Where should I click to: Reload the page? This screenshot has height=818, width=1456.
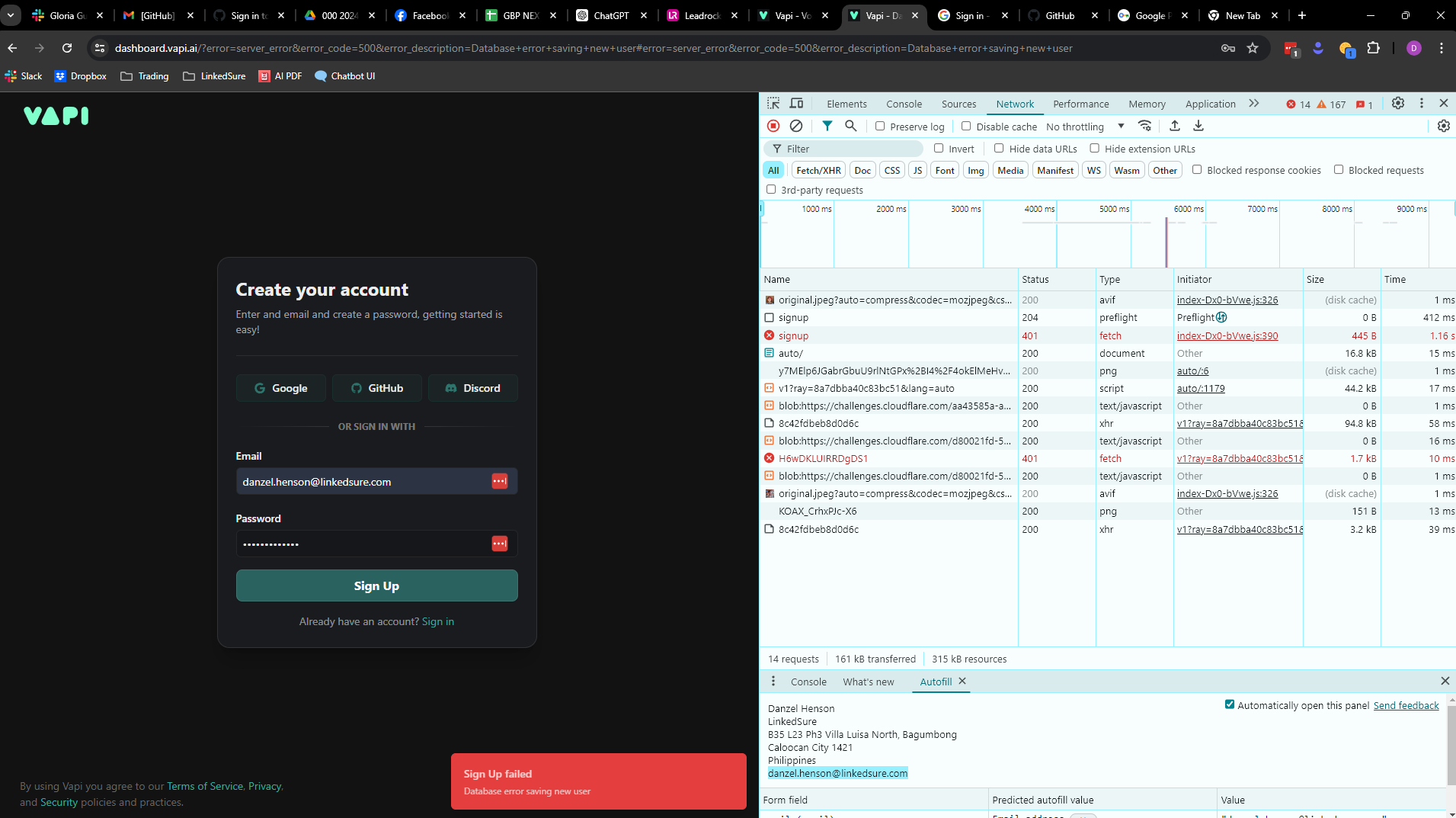point(67,48)
